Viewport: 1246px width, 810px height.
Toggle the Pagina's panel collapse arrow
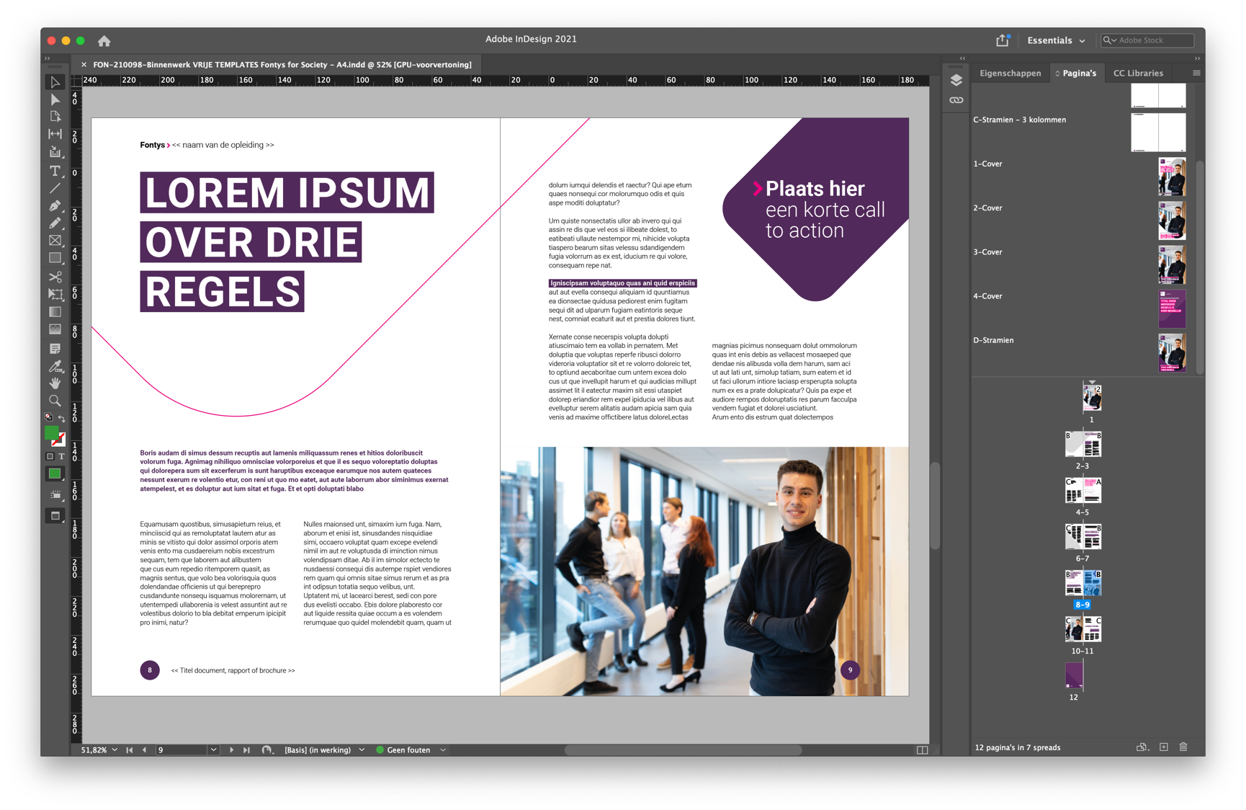[1057, 73]
